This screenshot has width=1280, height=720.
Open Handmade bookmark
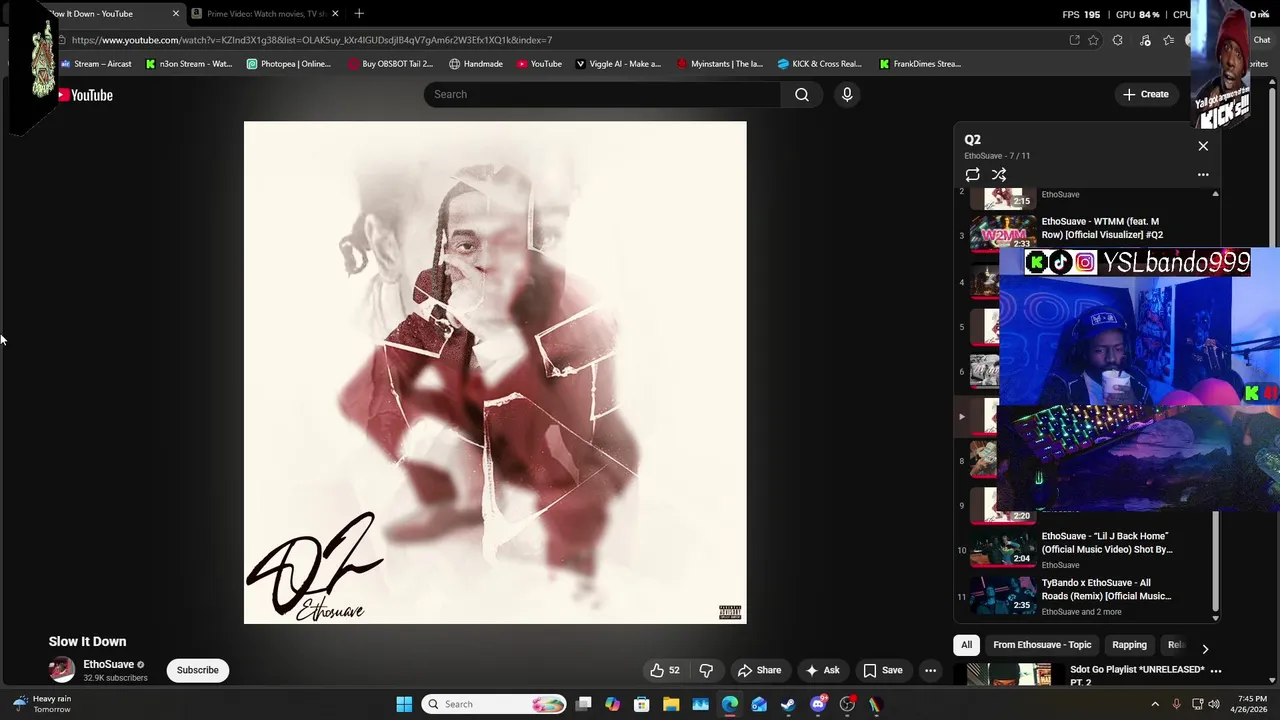(476, 64)
